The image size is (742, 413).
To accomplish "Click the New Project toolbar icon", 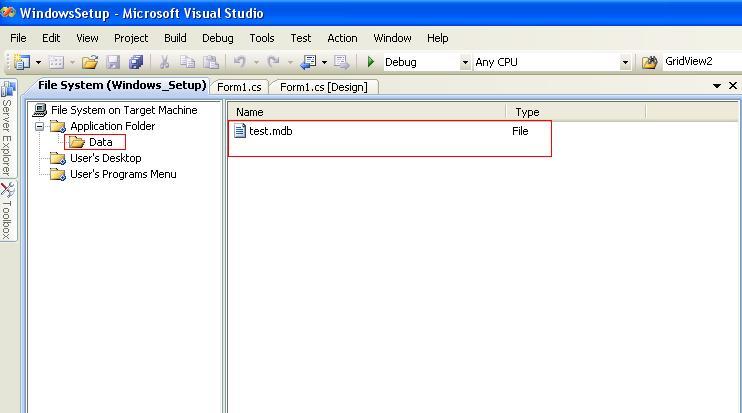I will click(22, 62).
